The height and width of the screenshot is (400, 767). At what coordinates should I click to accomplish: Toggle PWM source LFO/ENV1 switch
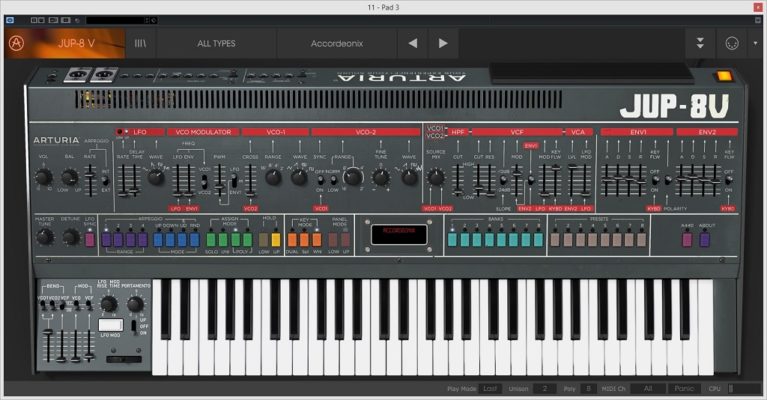point(234,181)
